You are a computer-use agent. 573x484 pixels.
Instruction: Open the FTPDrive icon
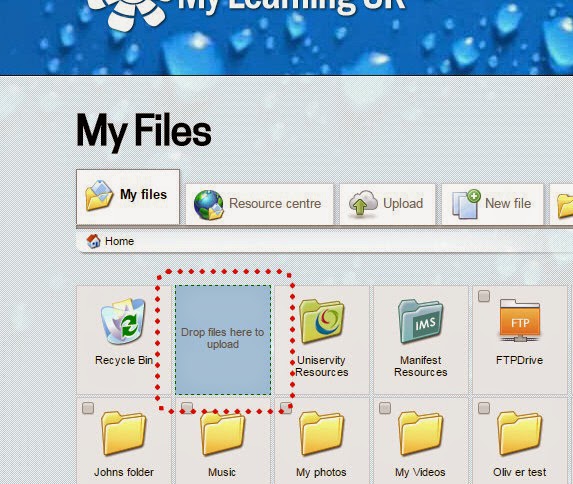tap(520, 321)
